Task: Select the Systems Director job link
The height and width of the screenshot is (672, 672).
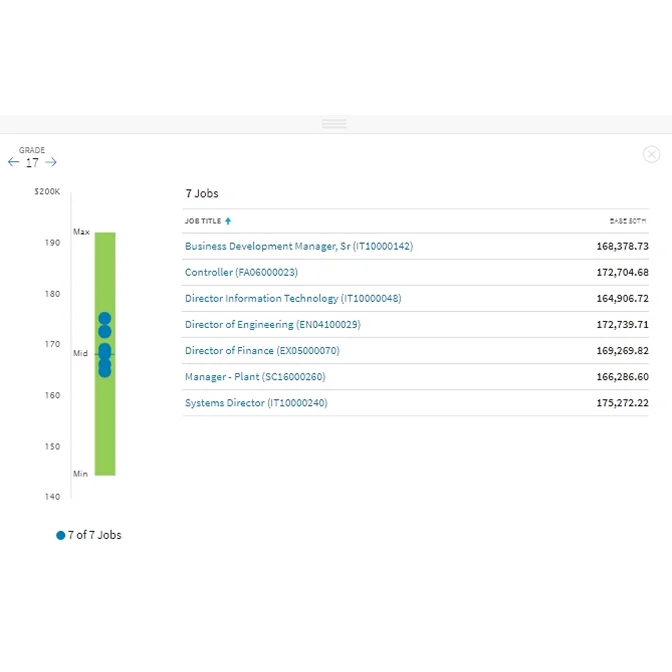Action: click(x=255, y=403)
